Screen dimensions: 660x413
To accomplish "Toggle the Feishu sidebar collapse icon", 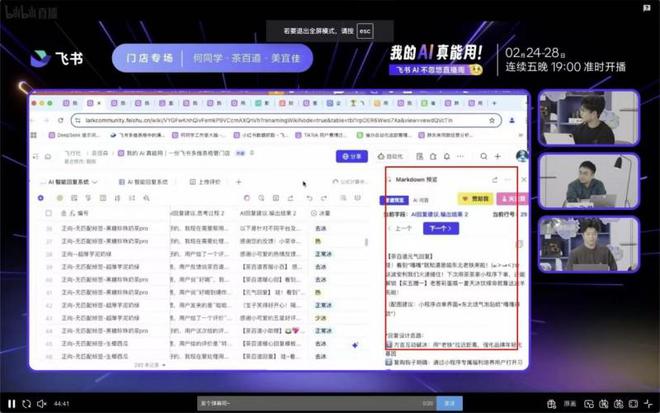I will 36,156.
